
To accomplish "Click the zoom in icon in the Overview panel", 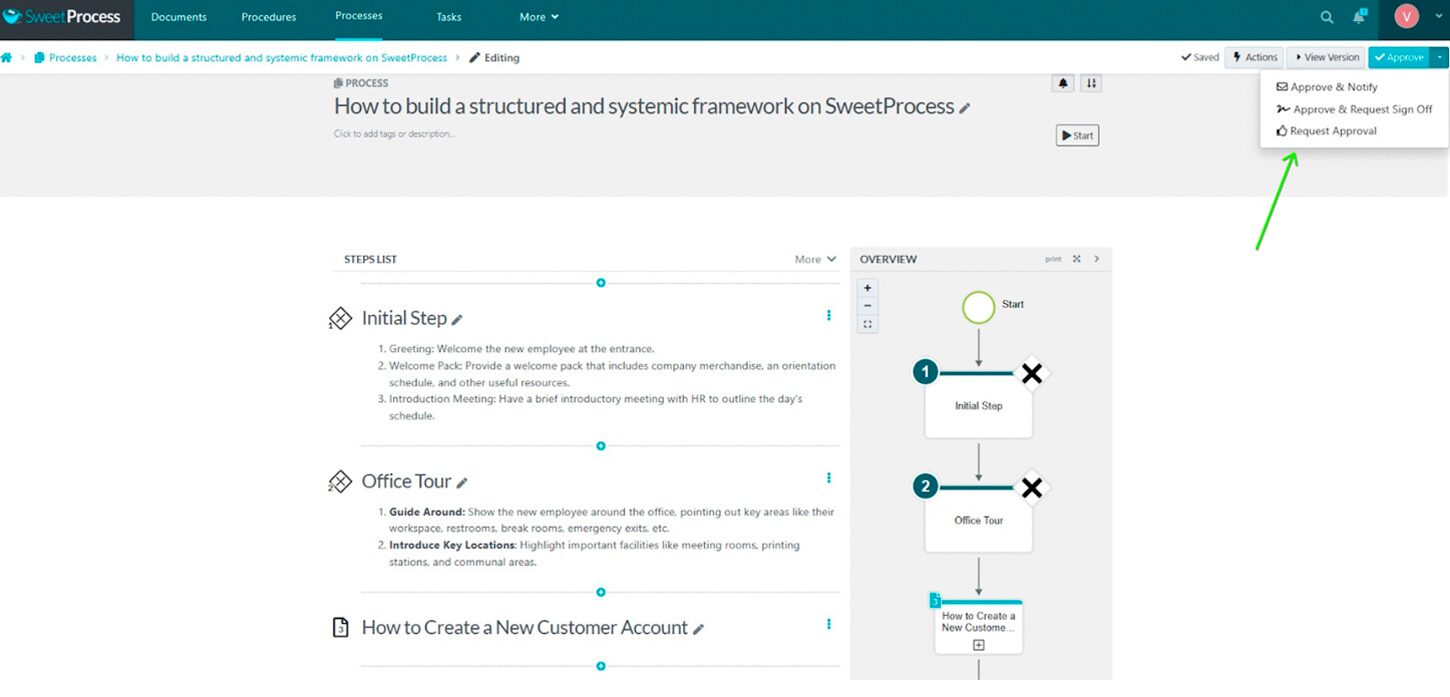I will point(867,287).
